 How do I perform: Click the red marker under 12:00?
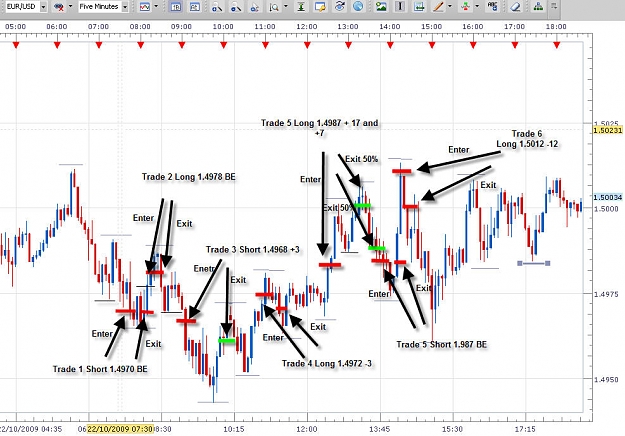coord(307,45)
